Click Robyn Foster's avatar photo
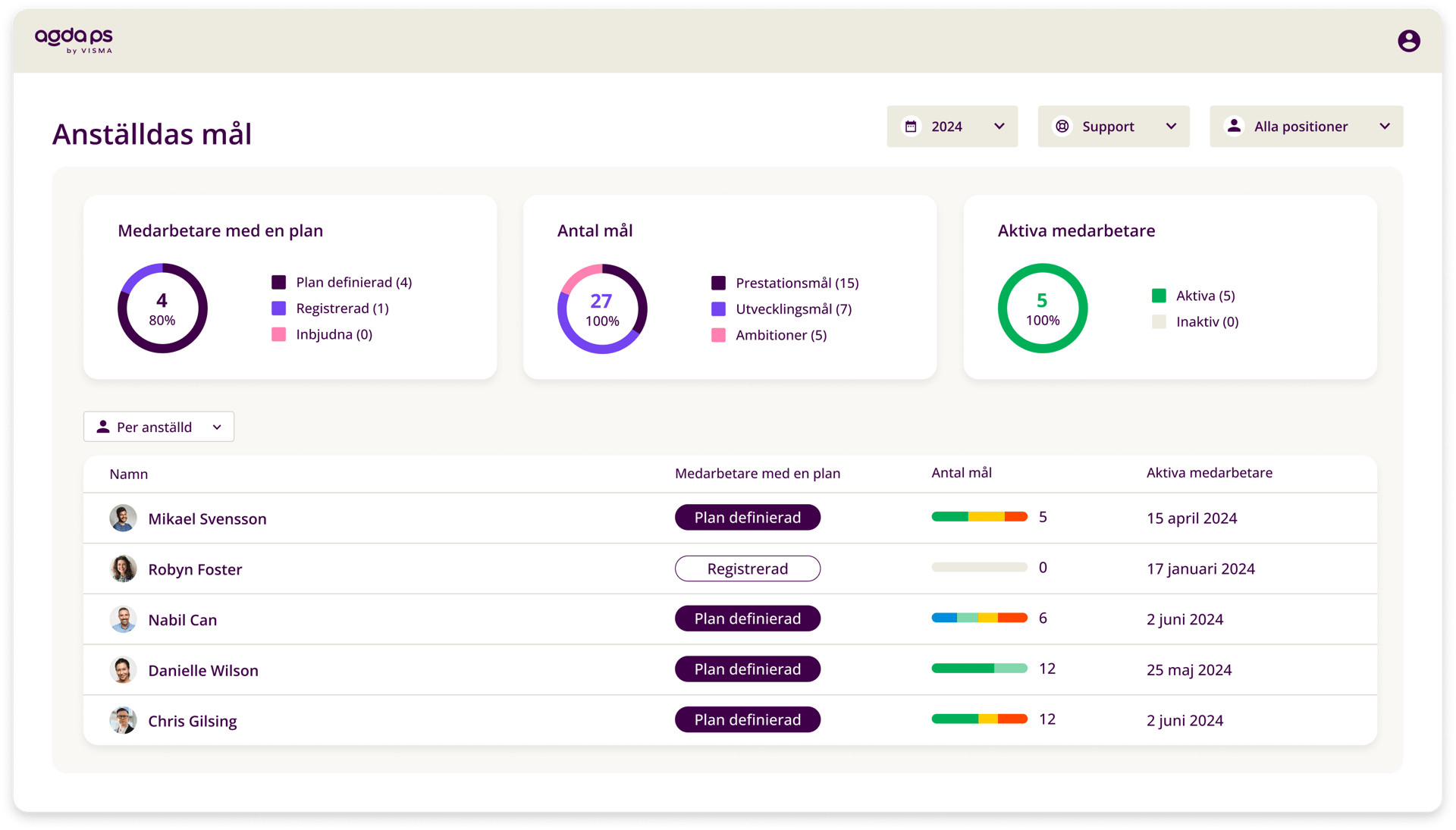This screenshot has width=1456, height=830. point(123,568)
